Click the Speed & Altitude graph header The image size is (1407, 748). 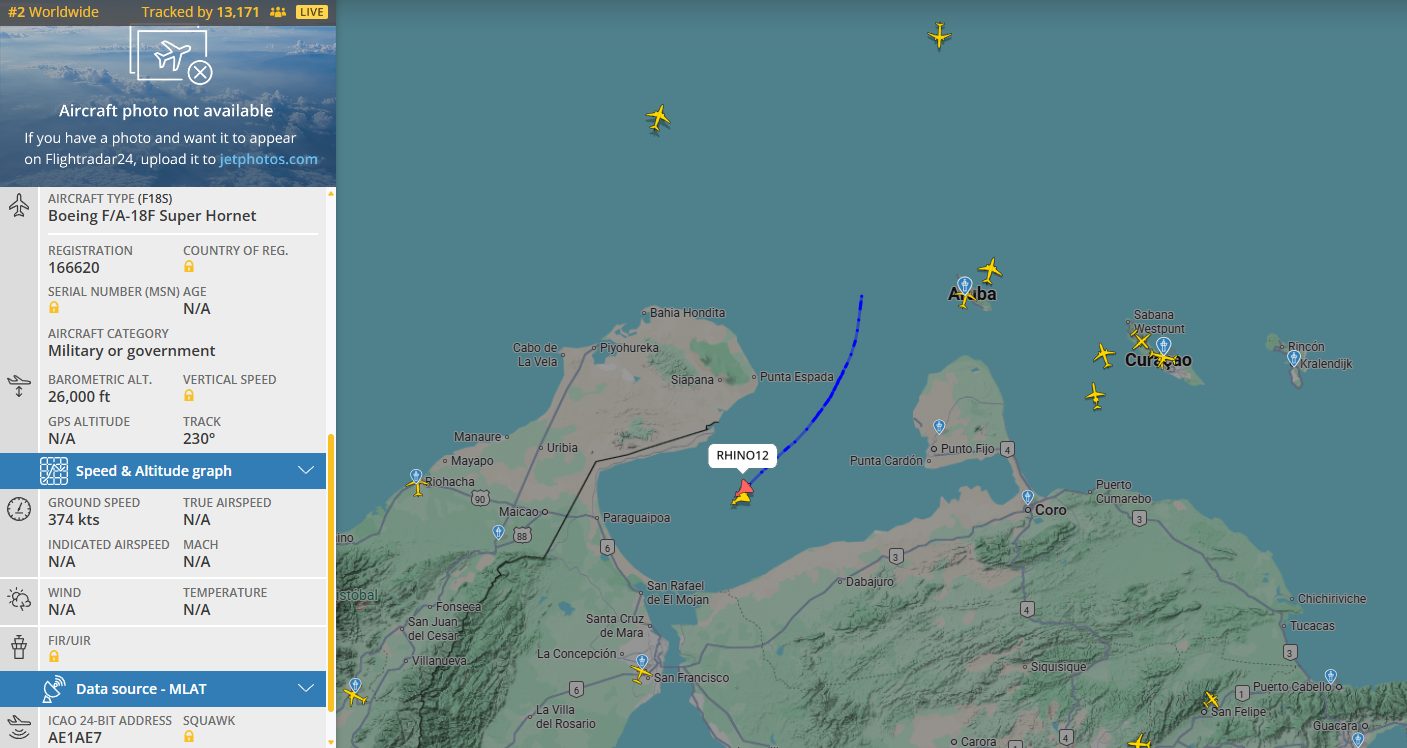tap(163, 471)
